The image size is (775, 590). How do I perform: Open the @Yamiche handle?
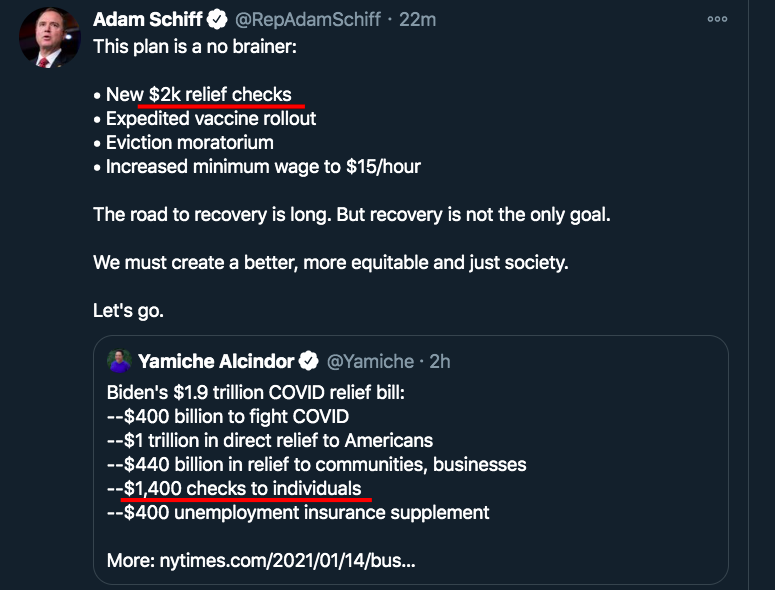point(370,361)
